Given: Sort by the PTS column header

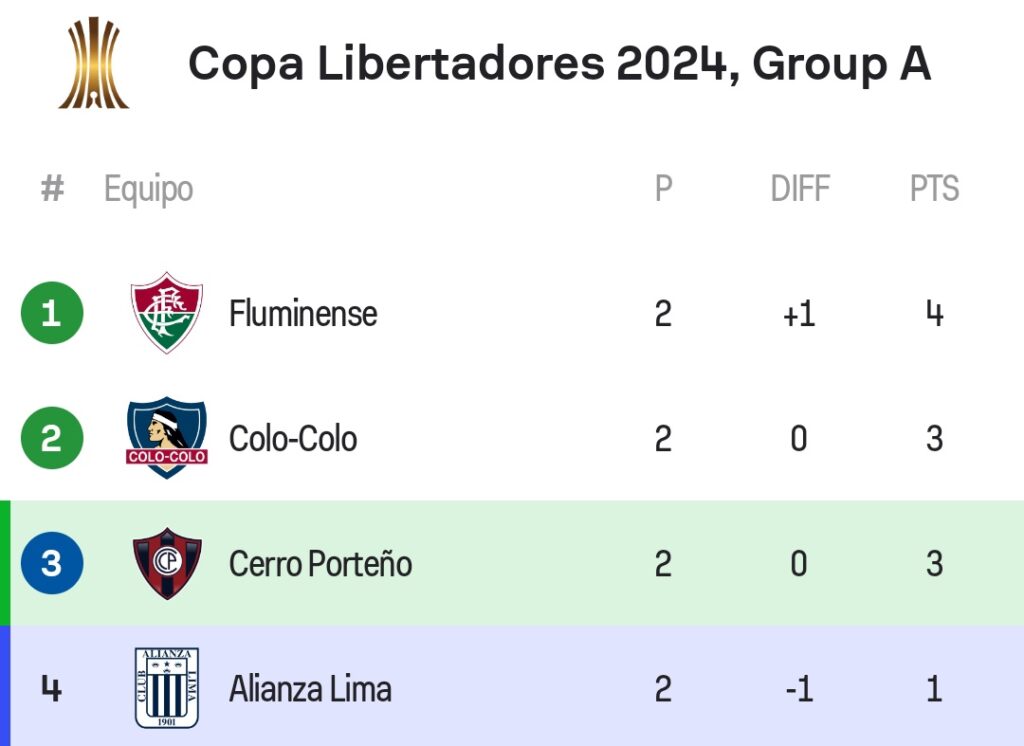Looking at the screenshot, I should pyautogui.click(x=935, y=189).
